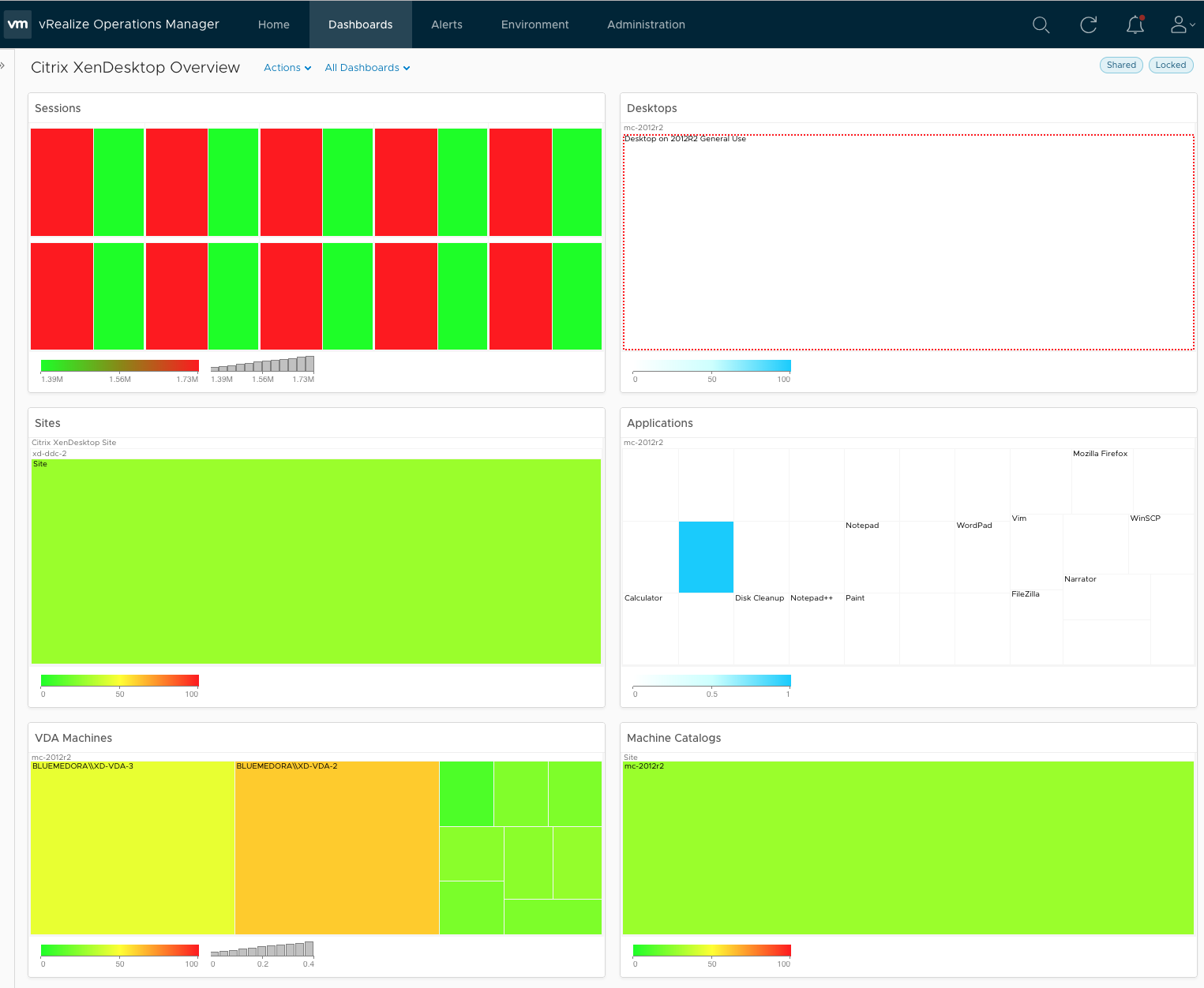Open the user account icon menu
Viewport: 1204px width, 988px height.
coord(1182,25)
